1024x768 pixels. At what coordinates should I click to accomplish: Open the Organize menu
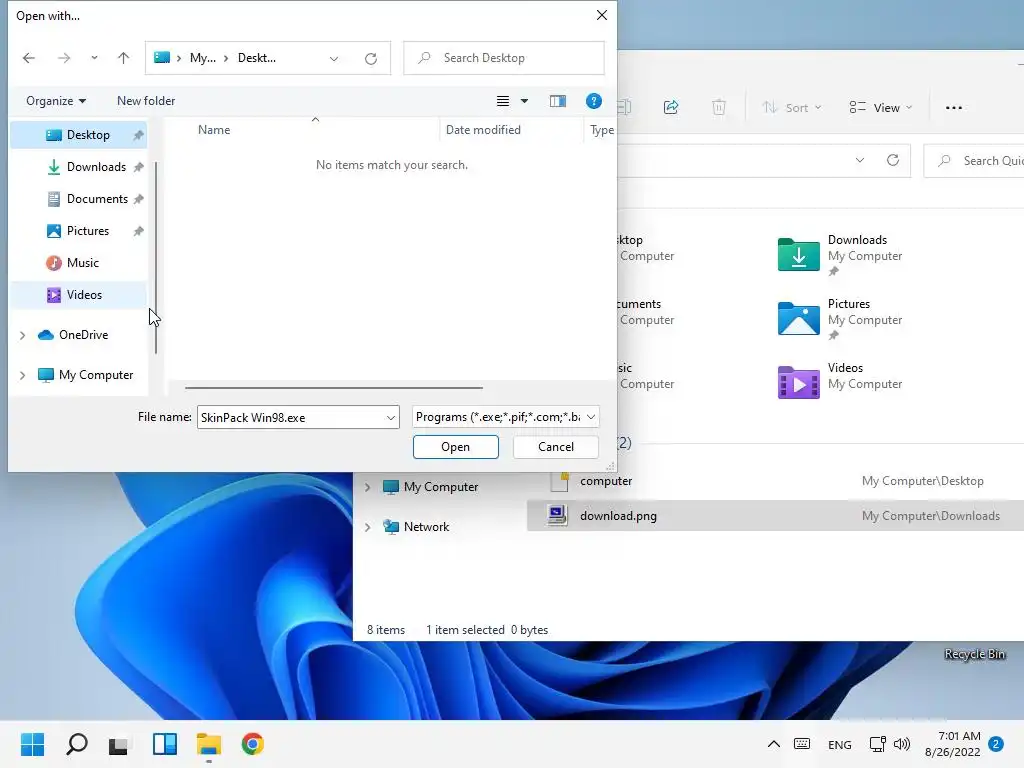click(56, 101)
